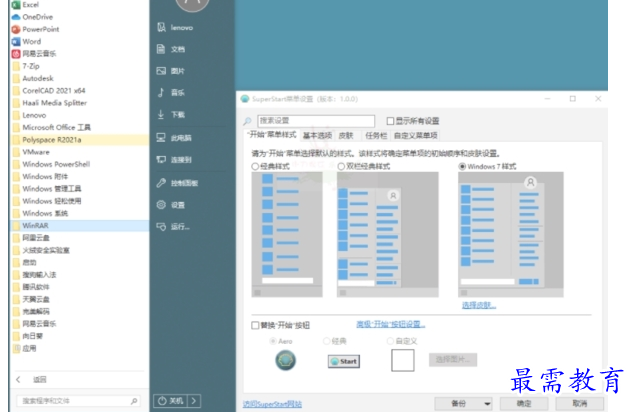The image size is (632, 412).
Task: Enable the 替换"开始"按钮 checkbox
Action: coord(255,325)
